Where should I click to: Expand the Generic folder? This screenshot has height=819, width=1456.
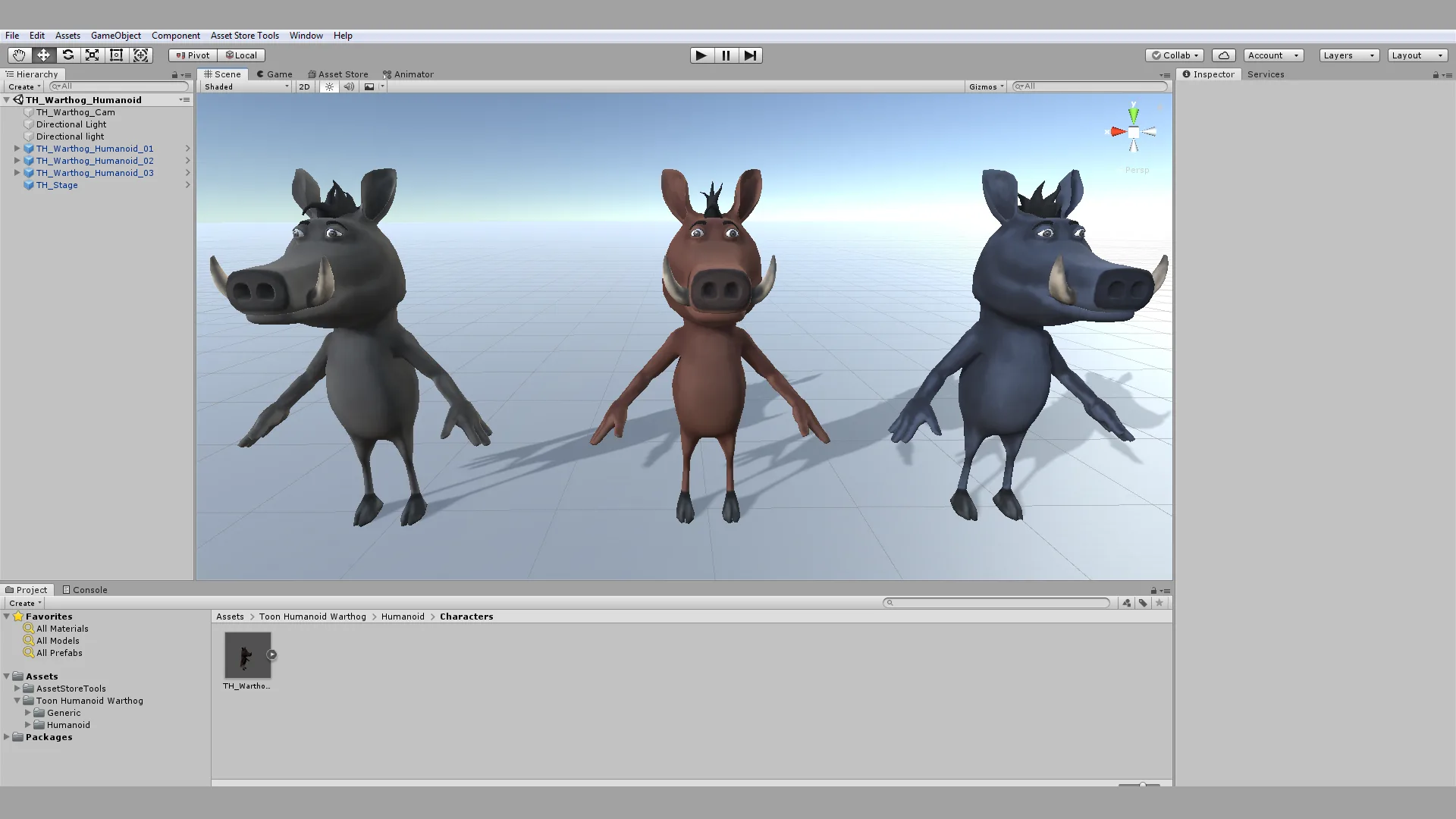[x=27, y=713]
